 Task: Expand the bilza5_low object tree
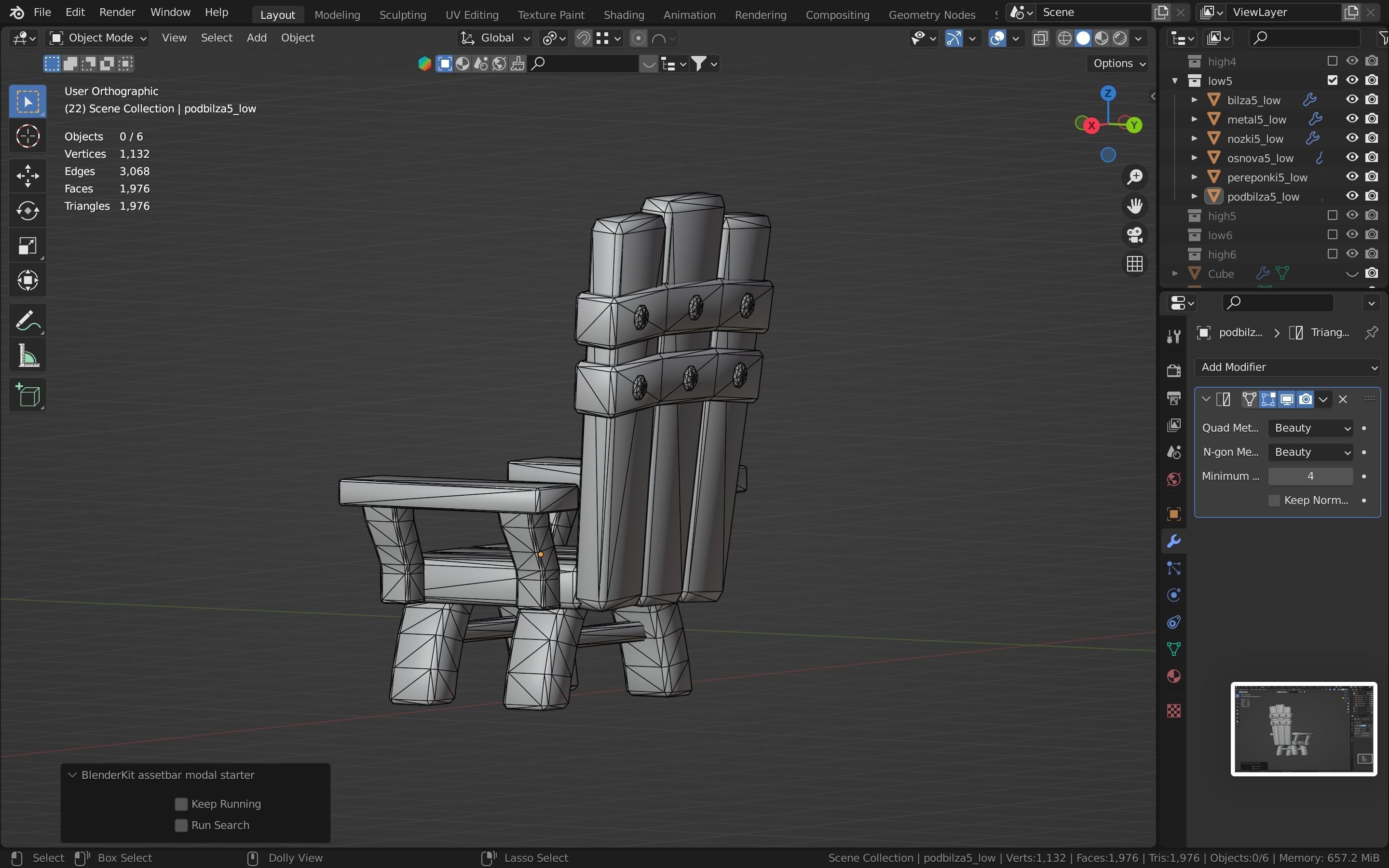coord(1195,100)
